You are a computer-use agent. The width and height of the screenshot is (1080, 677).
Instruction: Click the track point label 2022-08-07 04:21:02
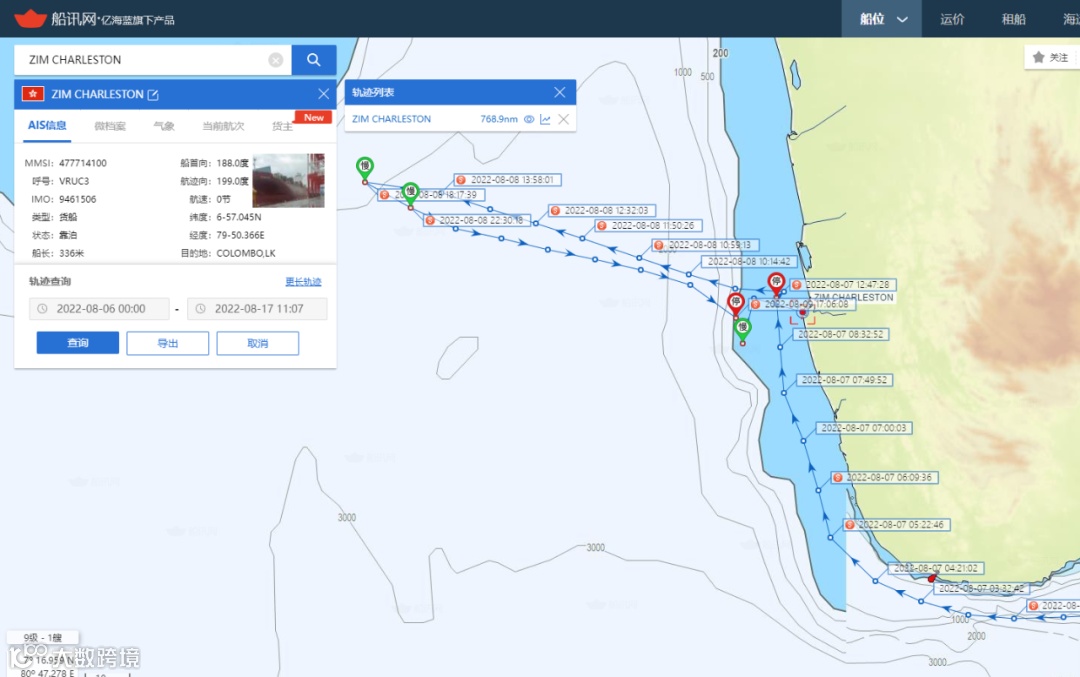click(935, 568)
